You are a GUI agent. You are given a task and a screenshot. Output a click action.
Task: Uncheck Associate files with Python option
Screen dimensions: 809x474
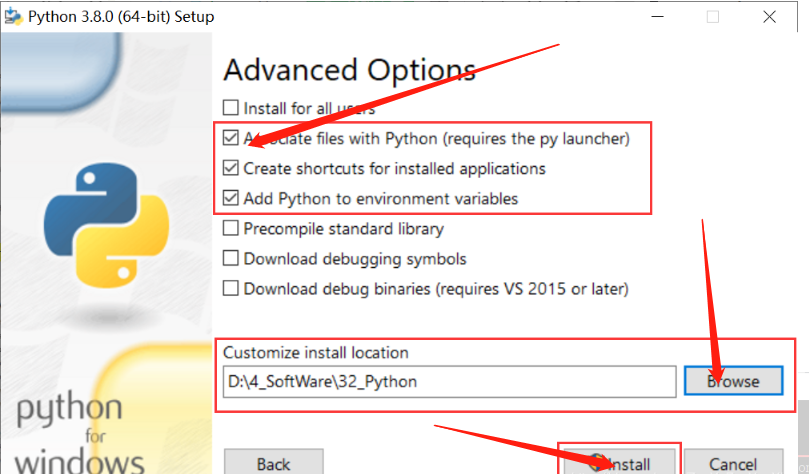coord(231,138)
